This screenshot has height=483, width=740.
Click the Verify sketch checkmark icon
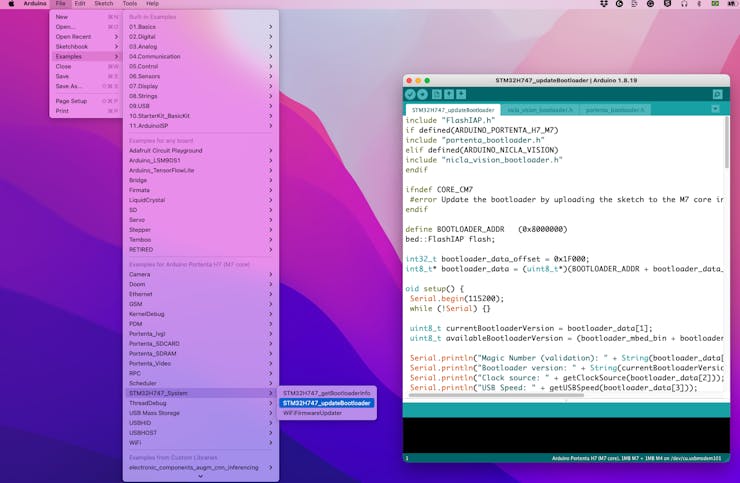coord(410,94)
